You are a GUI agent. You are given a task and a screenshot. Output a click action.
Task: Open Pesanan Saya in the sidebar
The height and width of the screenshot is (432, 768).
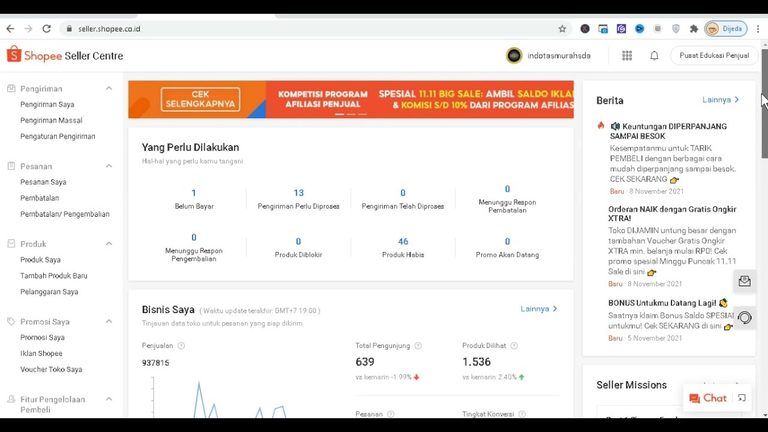43,182
